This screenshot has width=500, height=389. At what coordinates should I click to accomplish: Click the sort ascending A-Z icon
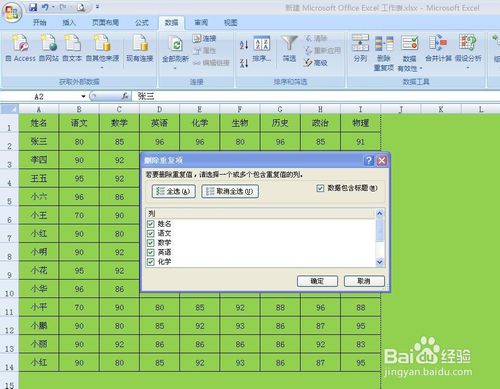point(244,45)
